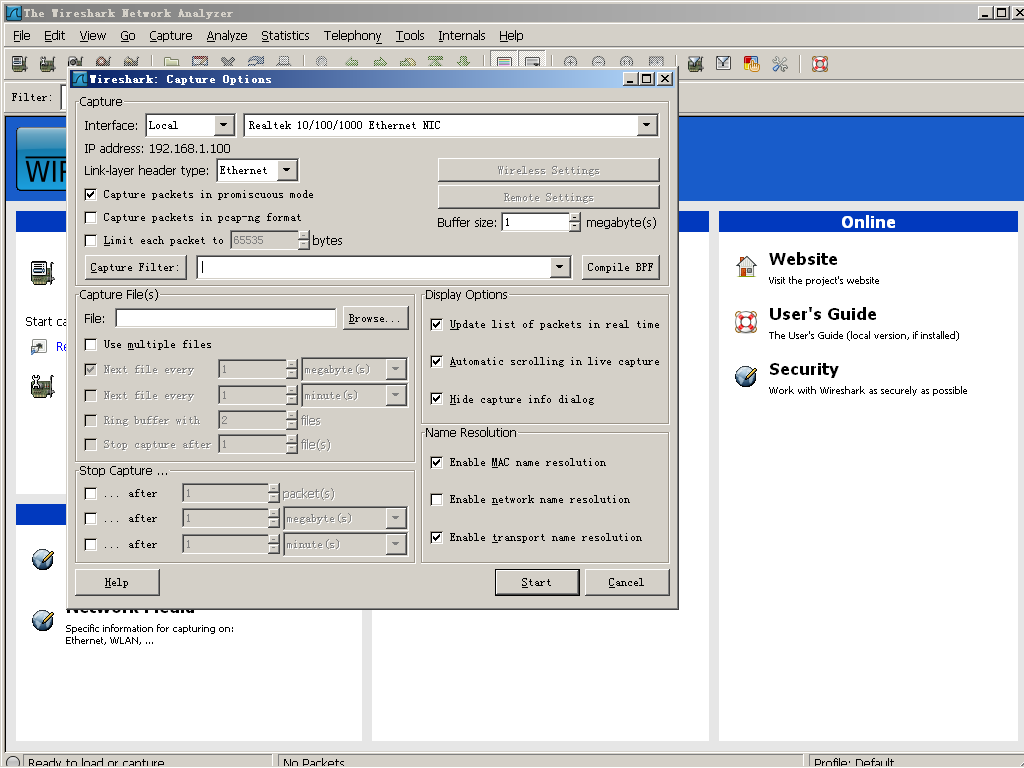Expand the Realtek Ethernet NIC dropdown
This screenshot has width=1024, height=768.
647,125
